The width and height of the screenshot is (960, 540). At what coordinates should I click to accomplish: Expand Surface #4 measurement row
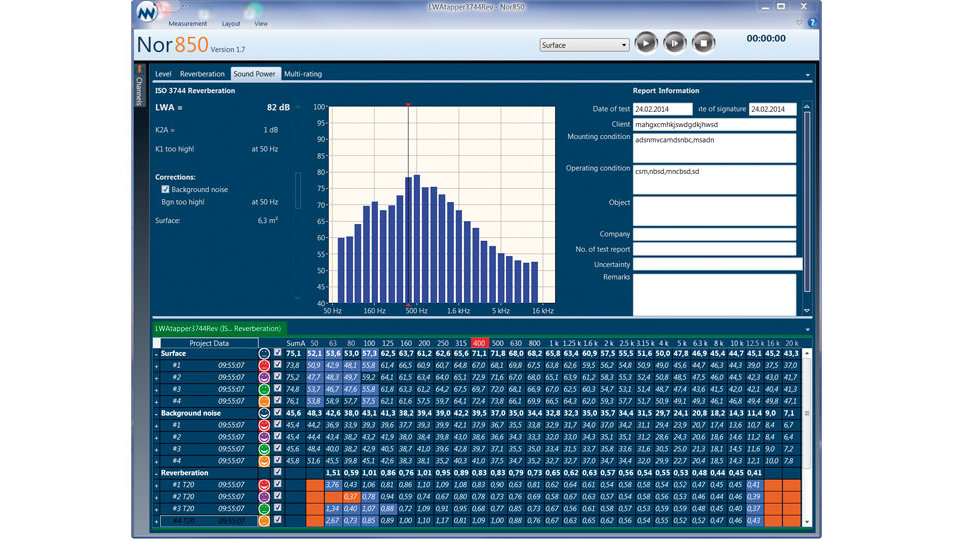pos(156,402)
